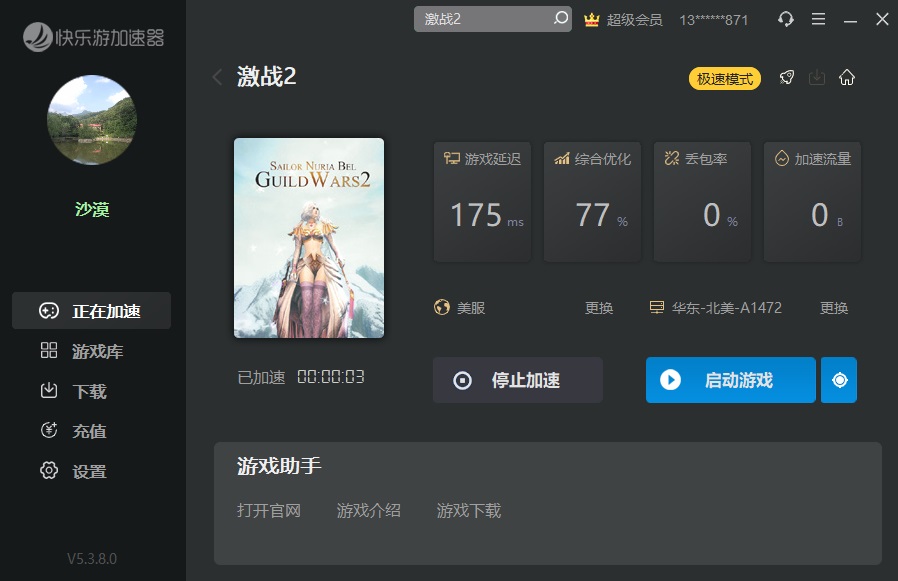This screenshot has width=898, height=581.
Task: Click the Guild Wars 2 cover image
Action: tap(309, 238)
